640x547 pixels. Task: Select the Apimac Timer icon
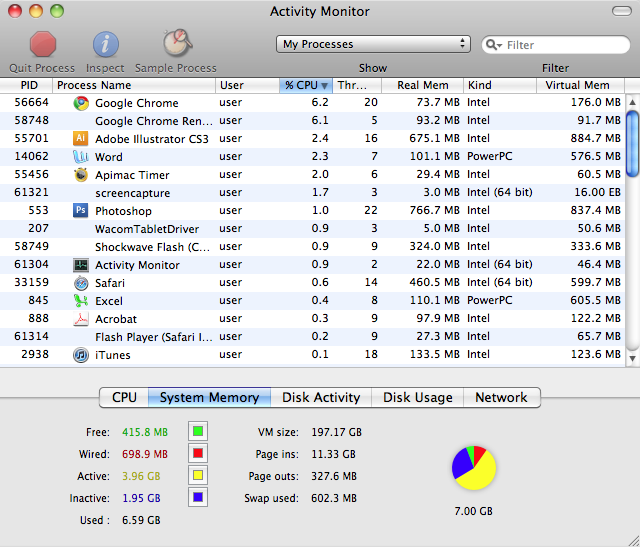(81, 175)
